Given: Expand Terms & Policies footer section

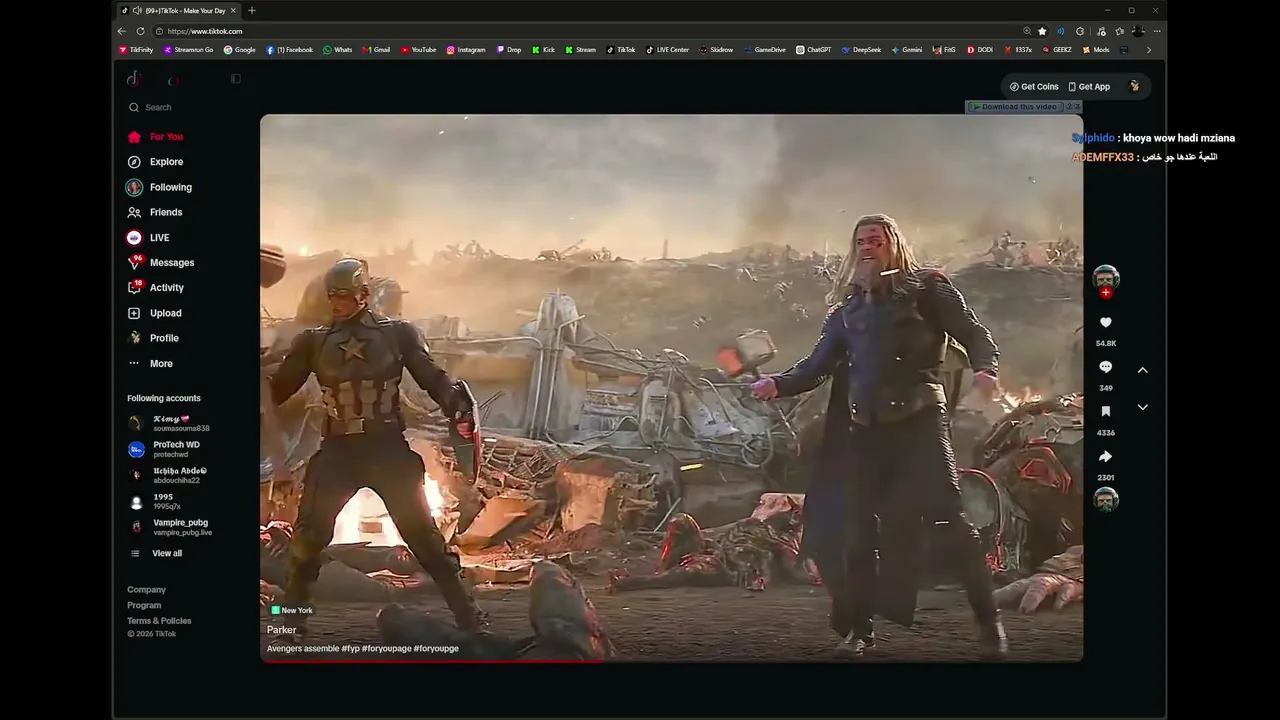Looking at the screenshot, I should click(x=159, y=621).
